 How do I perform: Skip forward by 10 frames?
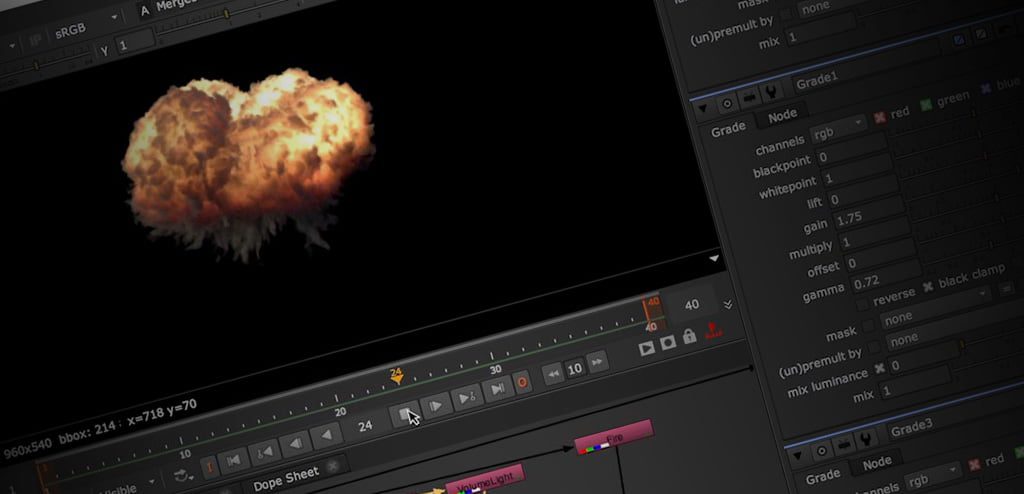pos(596,361)
